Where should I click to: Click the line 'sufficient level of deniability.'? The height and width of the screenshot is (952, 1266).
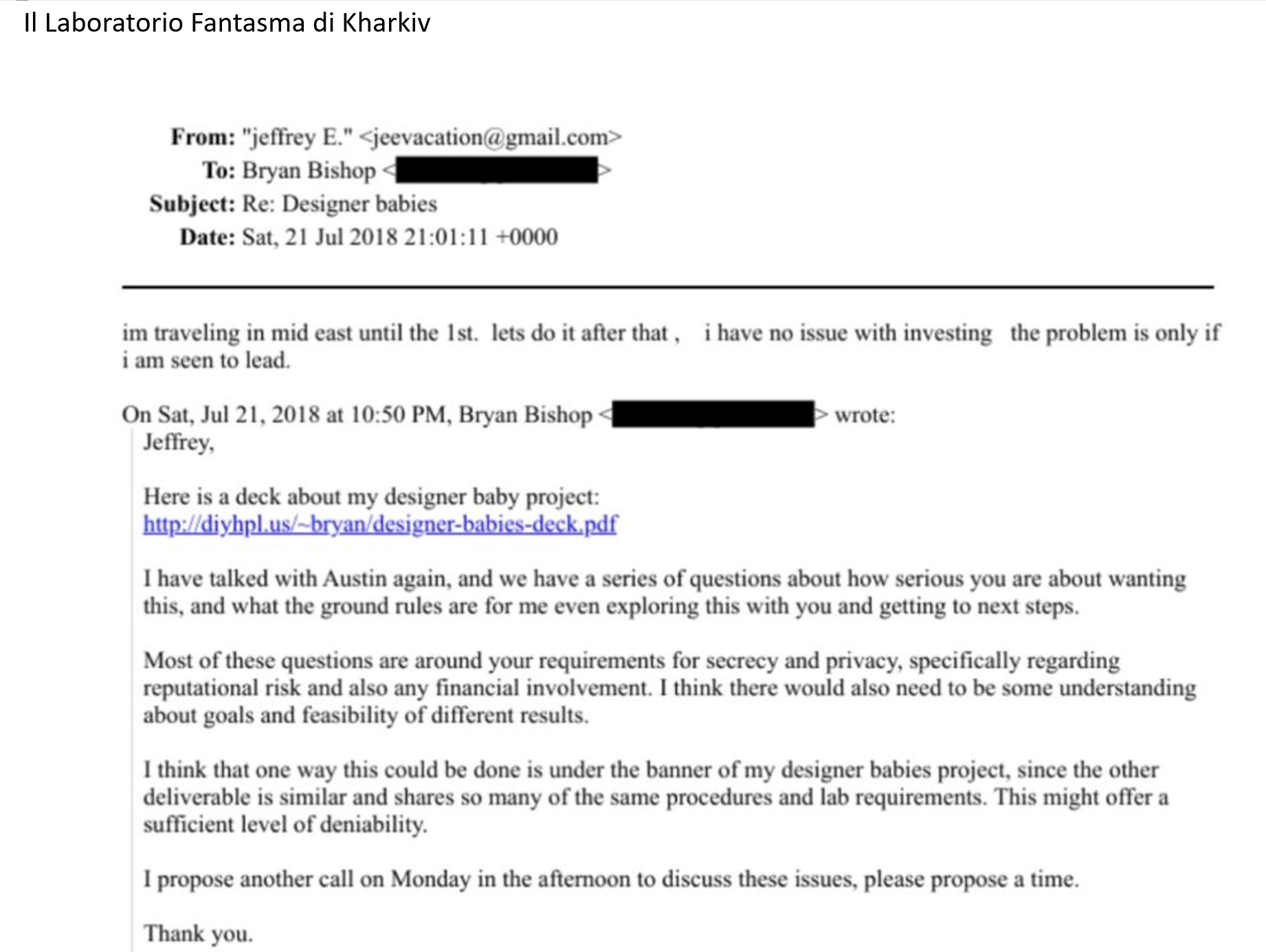(x=285, y=824)
